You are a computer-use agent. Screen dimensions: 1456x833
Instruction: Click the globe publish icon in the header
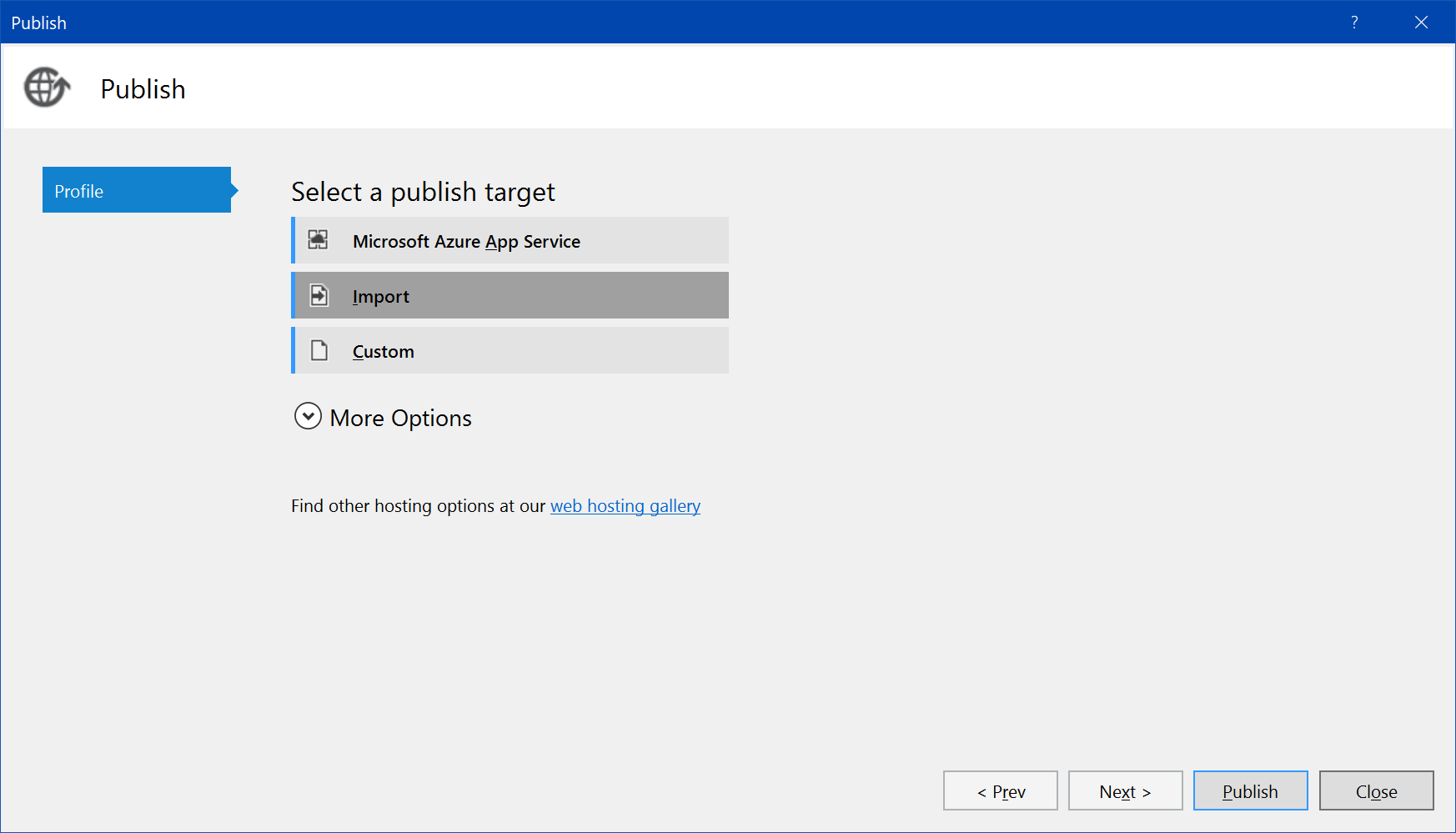coord(47,88)
